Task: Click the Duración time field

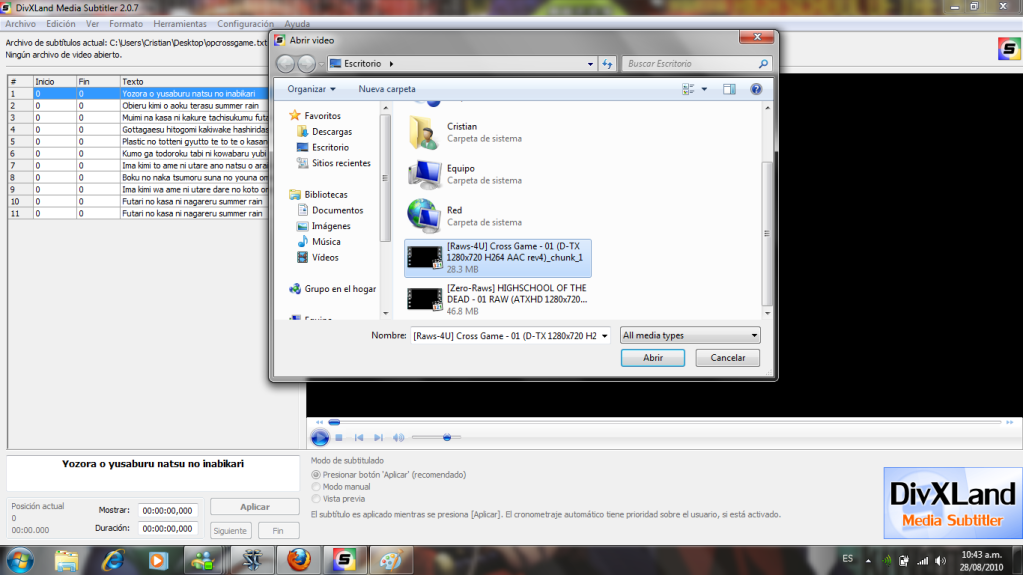Action: pyautogui.click(x=168, y=529)
